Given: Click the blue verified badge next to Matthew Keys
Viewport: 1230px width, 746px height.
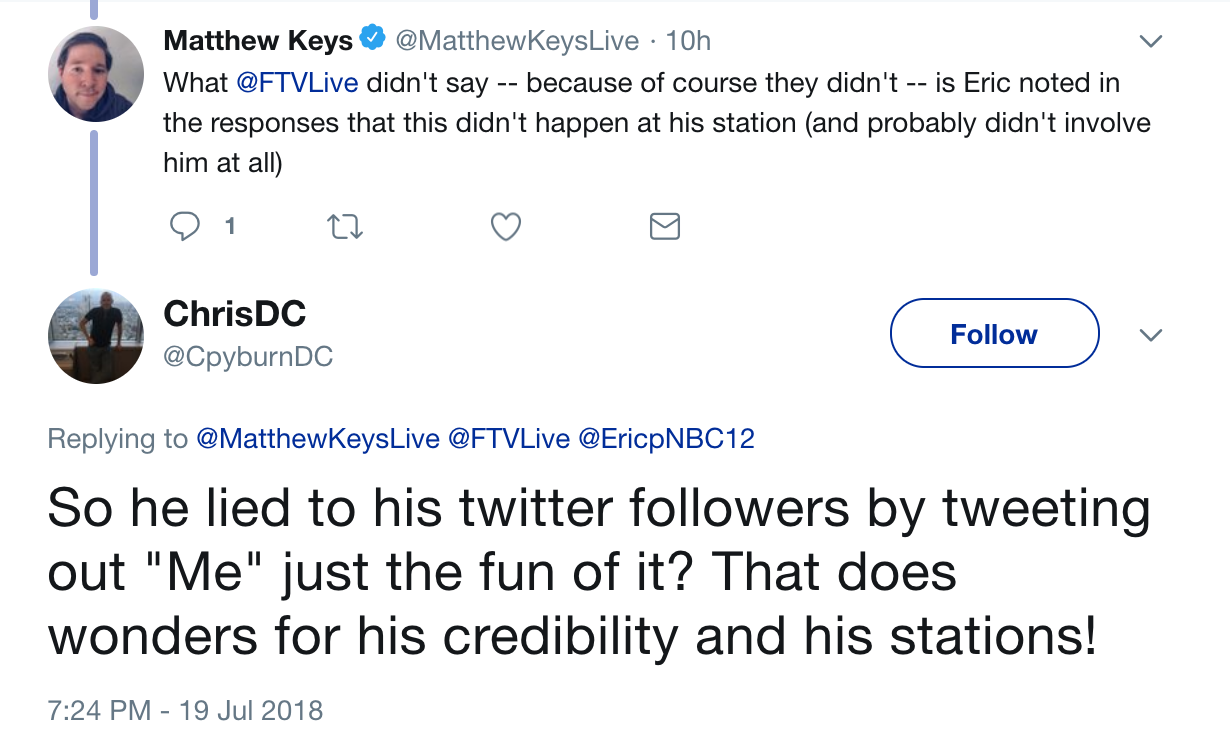Looking at the screenshot, I should (x=374, y=40).
